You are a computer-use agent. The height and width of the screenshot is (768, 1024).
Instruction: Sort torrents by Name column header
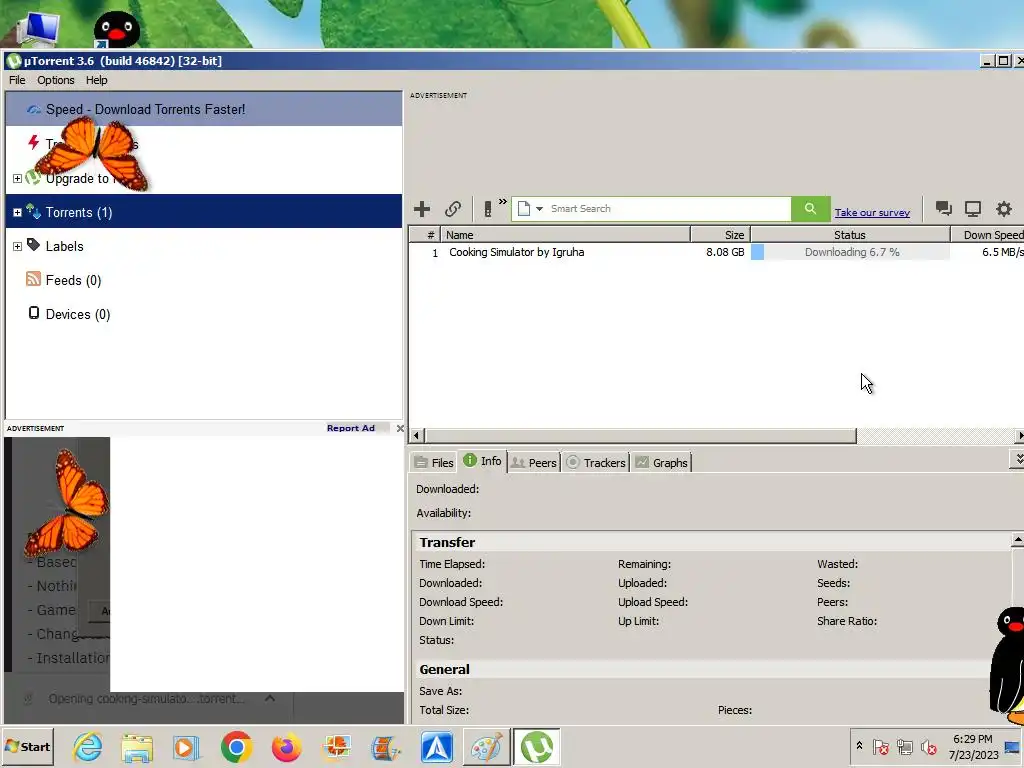pos(566,234)
